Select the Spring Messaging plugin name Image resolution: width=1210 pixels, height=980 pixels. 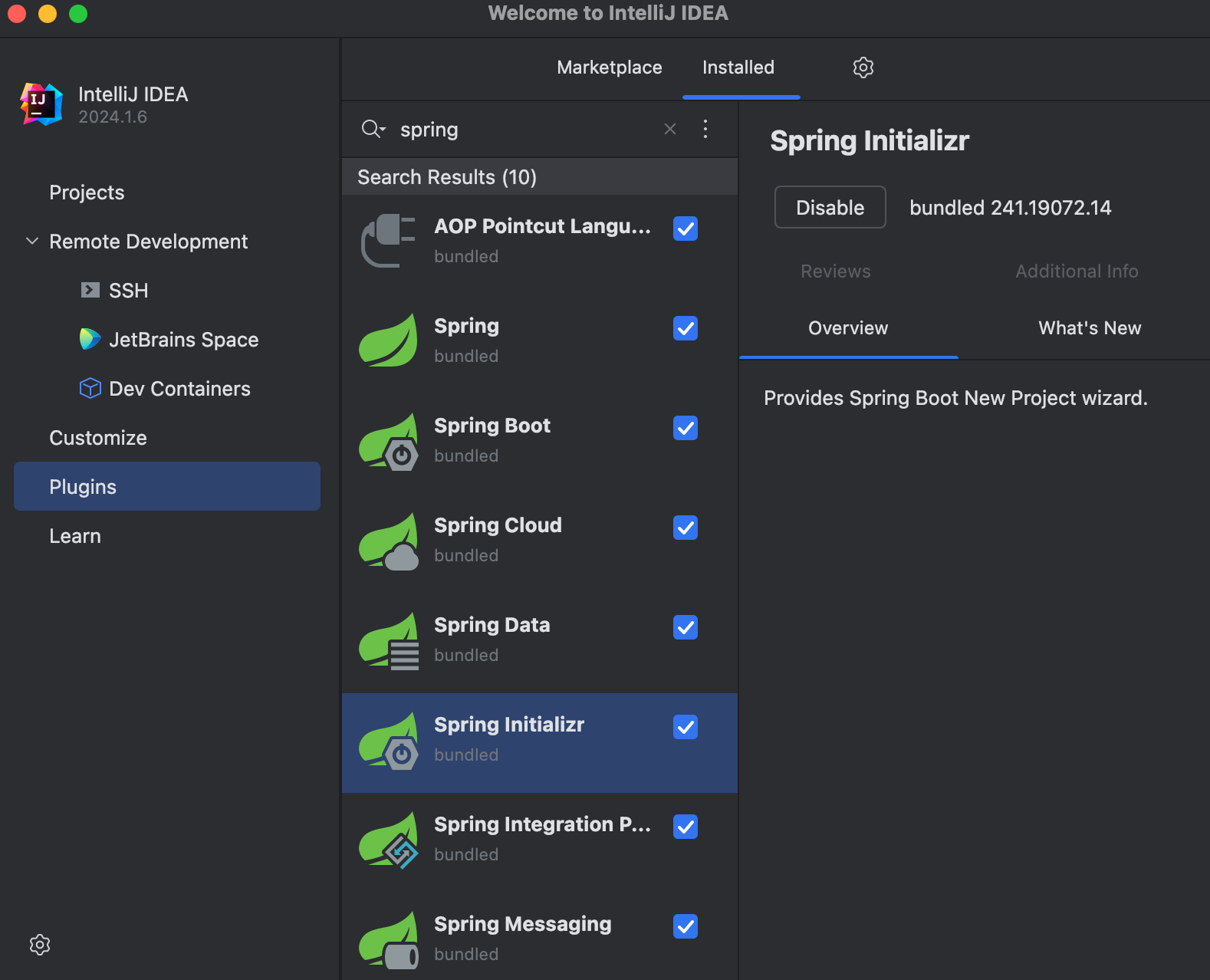(x=523, y=924)
